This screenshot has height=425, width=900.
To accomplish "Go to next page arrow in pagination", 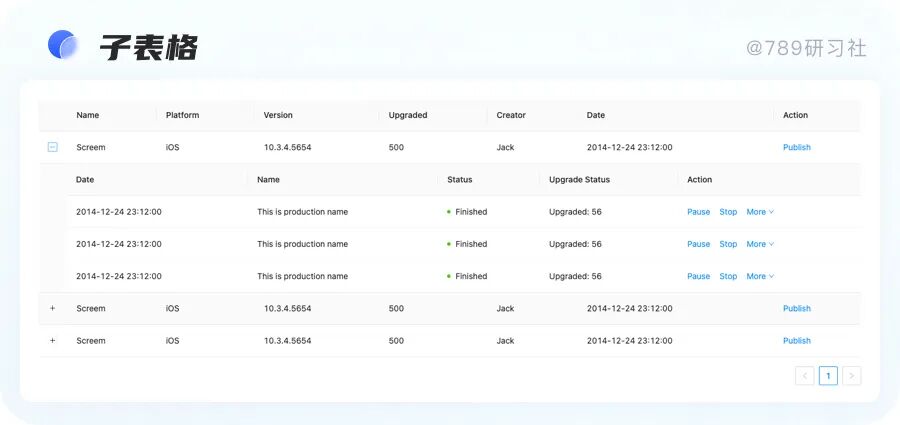I will click(x=852, y=376).
